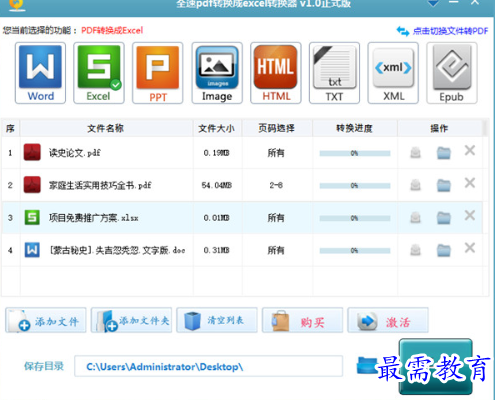
Task: Open output folder for 项目免费推广方案.xlsx
Action: coord(444,218)
